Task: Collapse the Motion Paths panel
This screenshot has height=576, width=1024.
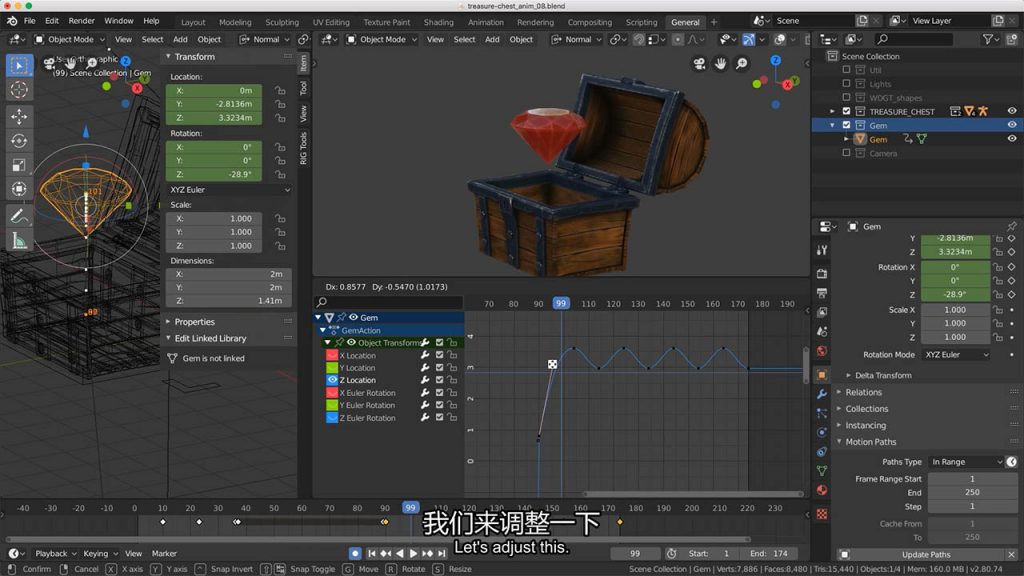Action: [x=871, y=442]
